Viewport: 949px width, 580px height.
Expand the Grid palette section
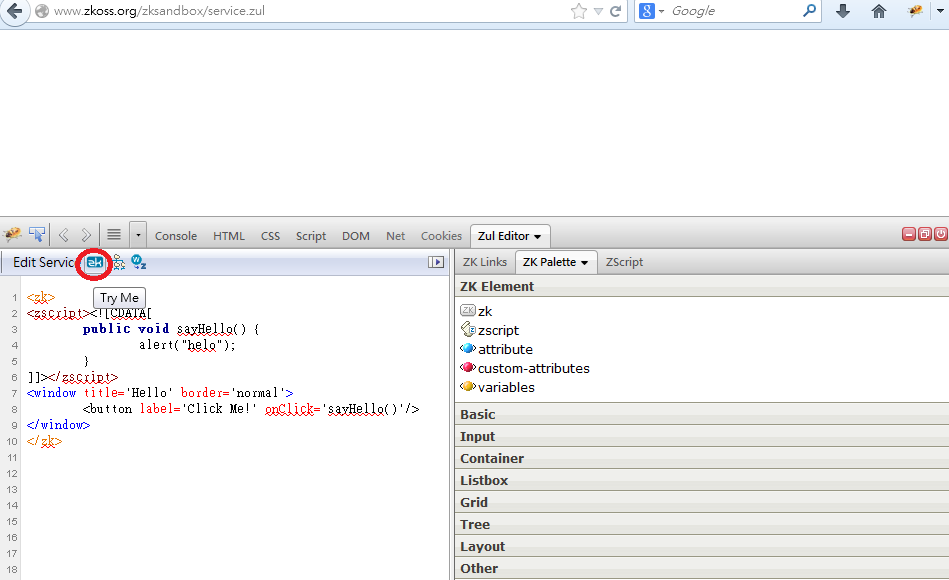click(x=702, y=502)
